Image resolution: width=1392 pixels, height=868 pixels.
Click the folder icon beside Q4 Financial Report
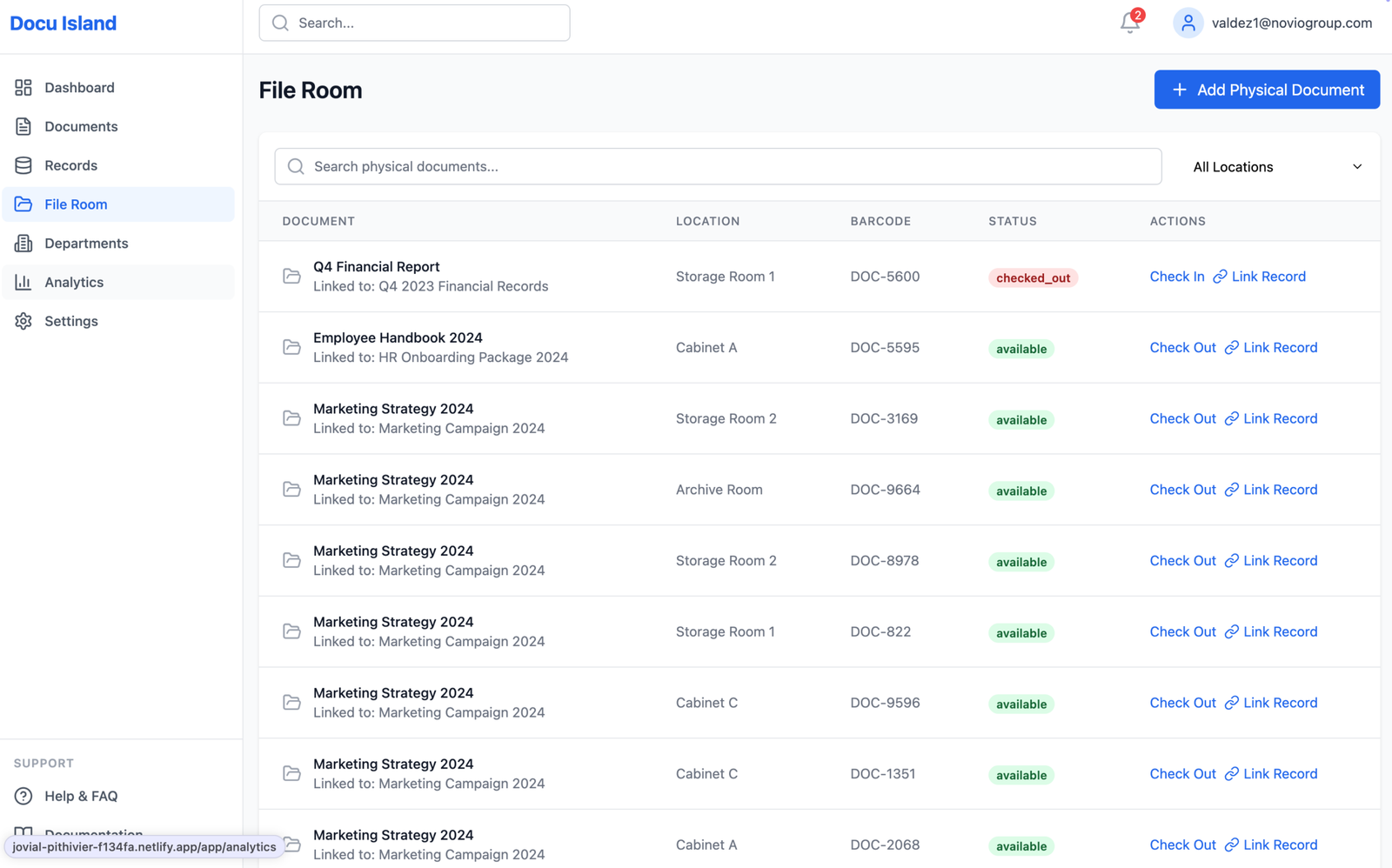point(291,276)
